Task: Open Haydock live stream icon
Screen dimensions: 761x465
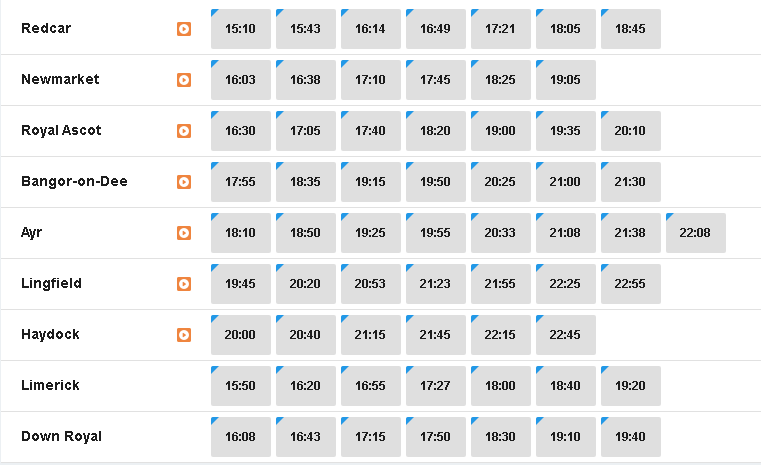Action: [183, 335]
